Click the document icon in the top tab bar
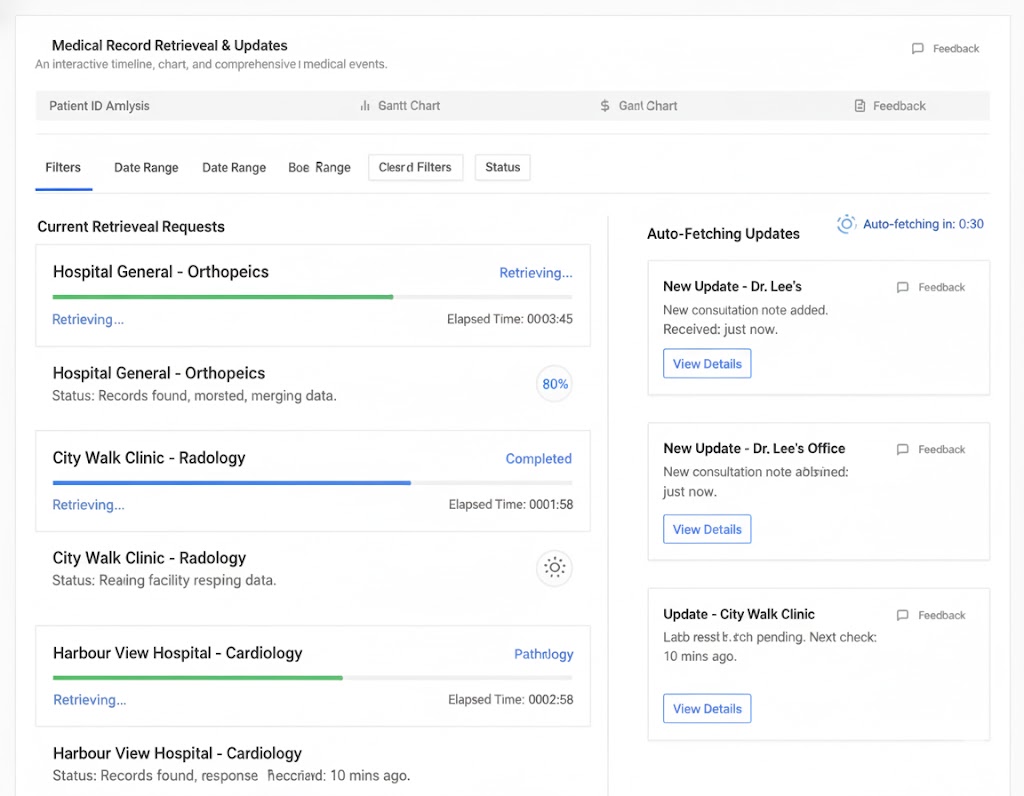The image size is (1024, 796). [860, 106]
